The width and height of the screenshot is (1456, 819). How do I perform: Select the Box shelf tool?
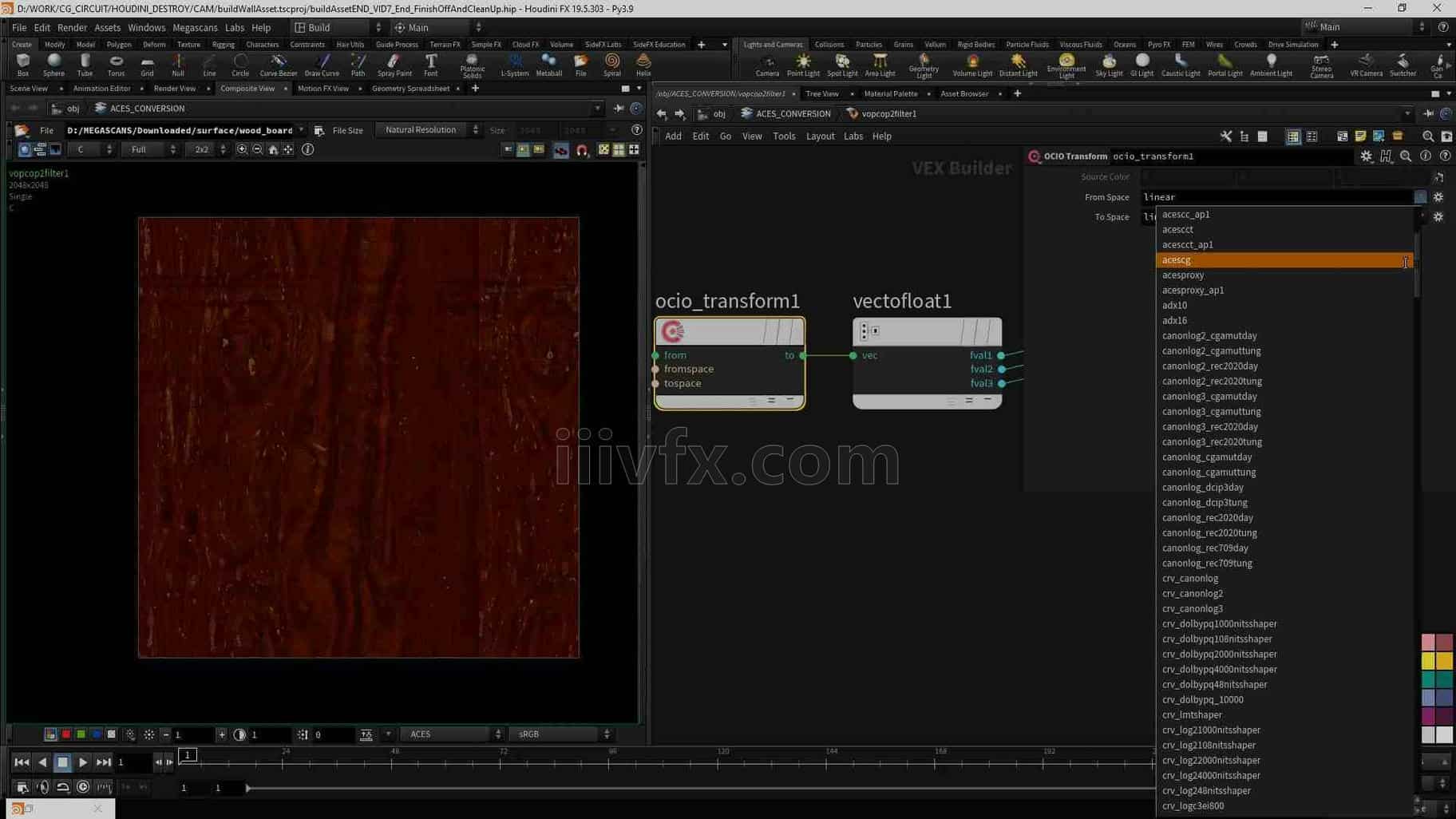pyautogui.click(x=22, y=65)
